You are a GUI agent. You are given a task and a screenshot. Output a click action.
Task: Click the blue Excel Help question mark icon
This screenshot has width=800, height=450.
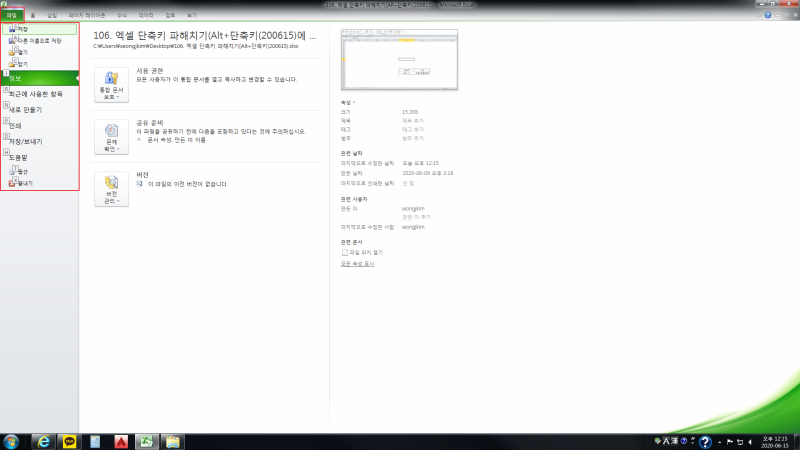coord(767,15)
